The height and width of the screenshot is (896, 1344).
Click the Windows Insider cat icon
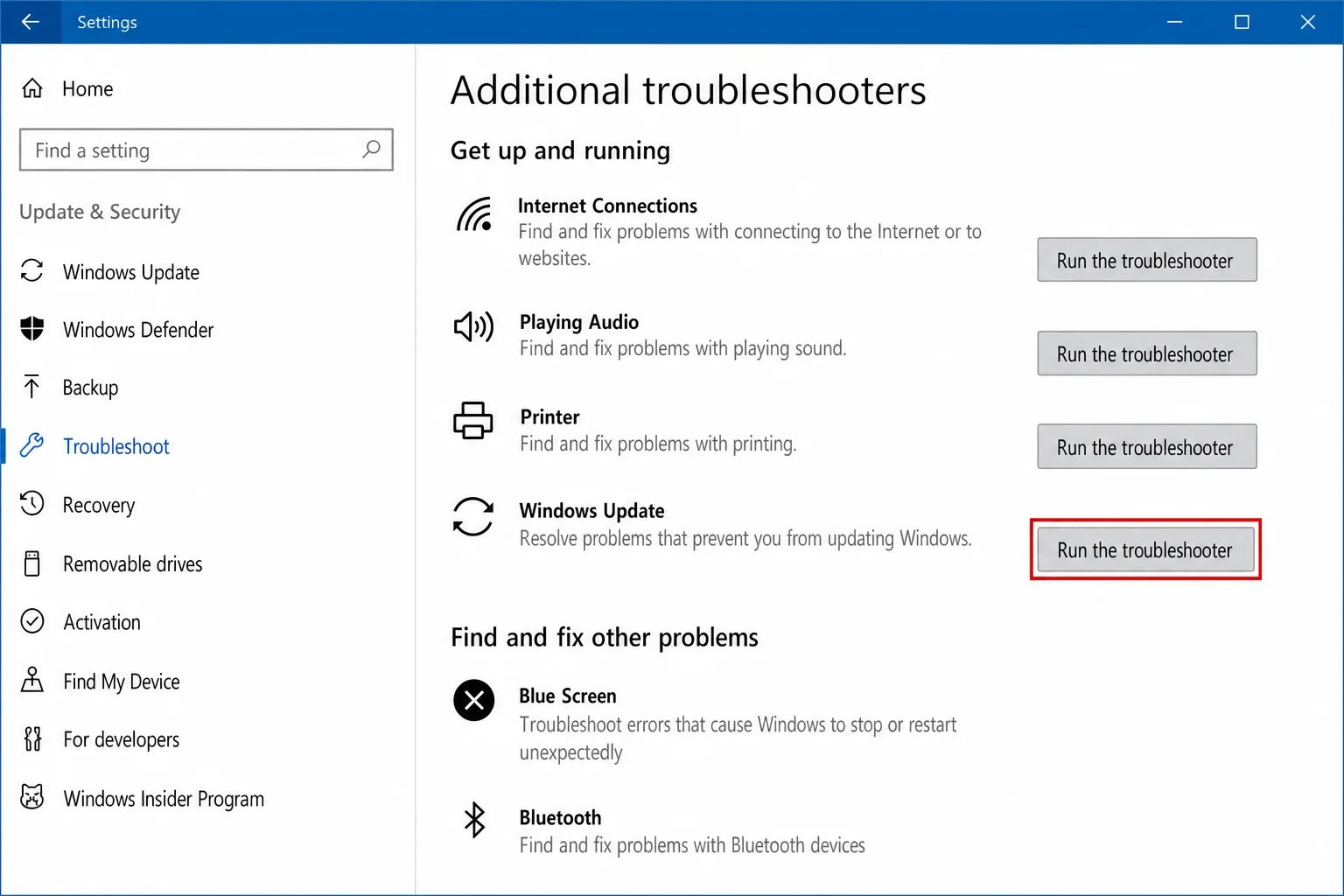(x=32, y=797)
